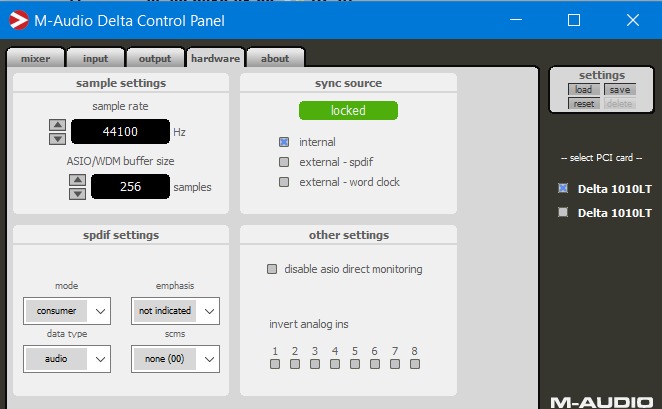The image size is (662, 409).
Task: Open the spdif mode consumer dropdown
Action: click(67, 311)
